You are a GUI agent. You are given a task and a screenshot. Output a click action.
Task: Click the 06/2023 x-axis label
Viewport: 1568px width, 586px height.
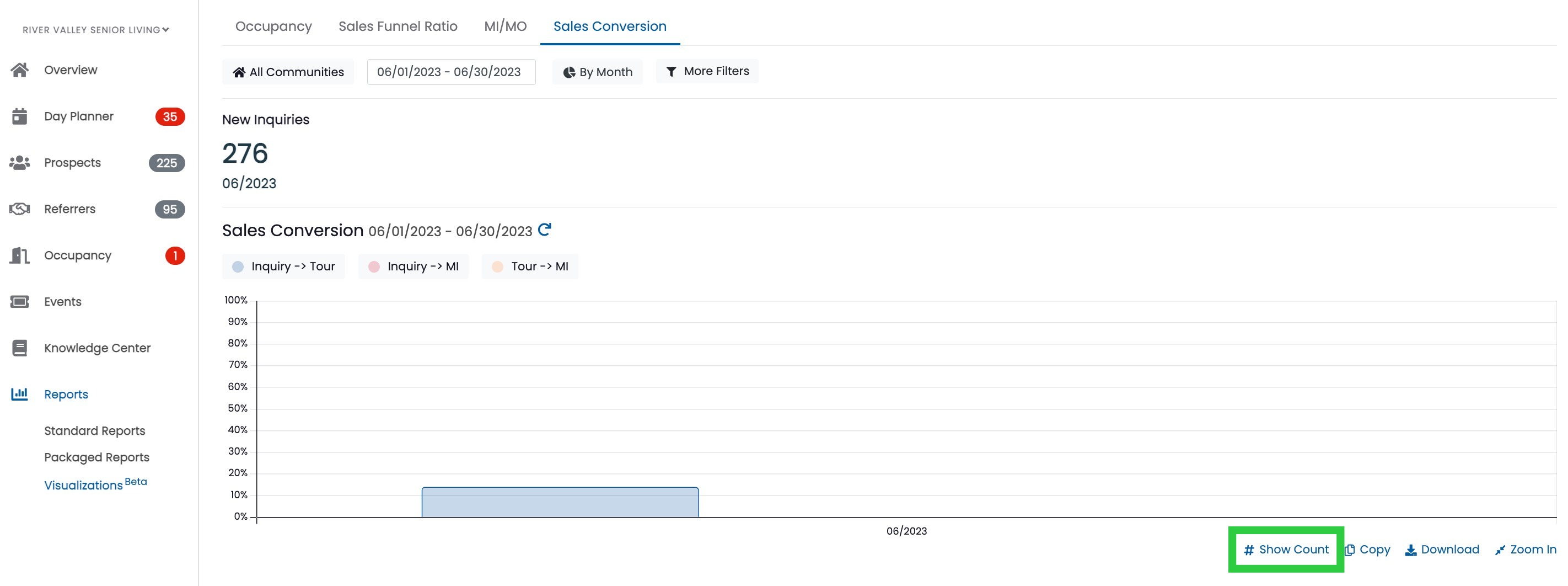pyautogui.click(x=906, y=531)
